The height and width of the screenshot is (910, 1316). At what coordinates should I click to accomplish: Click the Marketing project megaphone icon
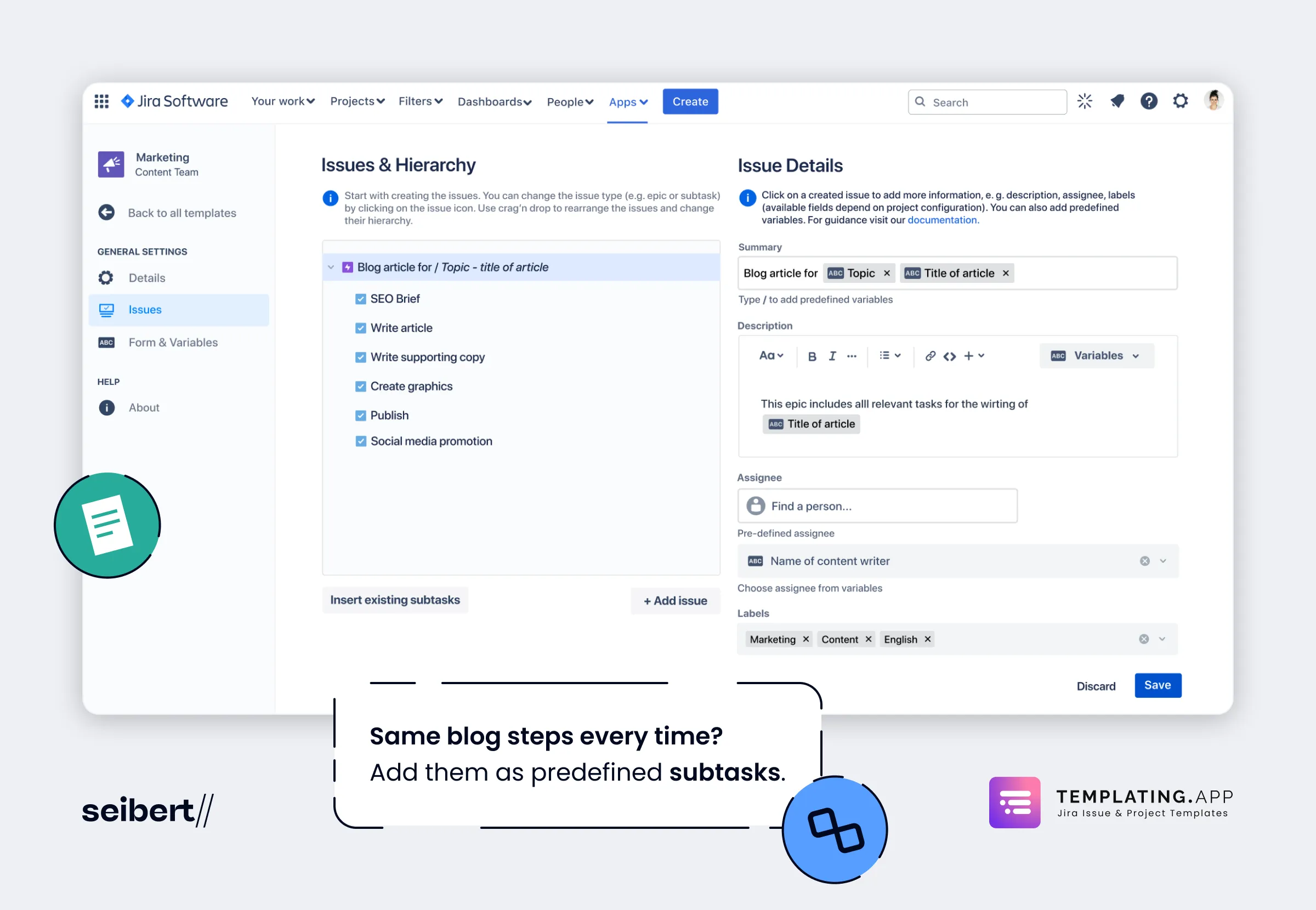(x=111, y=164)
